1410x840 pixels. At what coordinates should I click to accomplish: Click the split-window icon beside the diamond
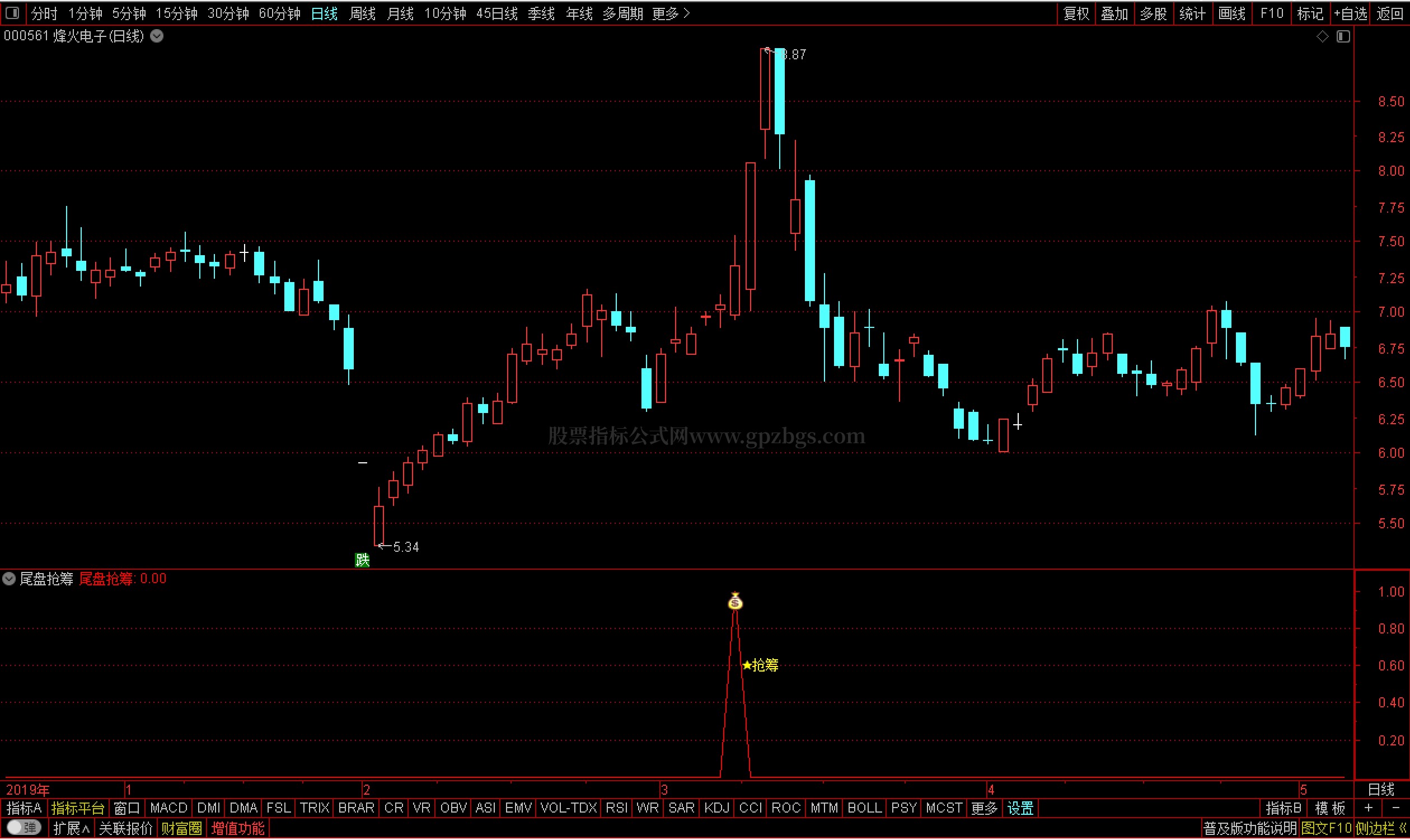1343,37
